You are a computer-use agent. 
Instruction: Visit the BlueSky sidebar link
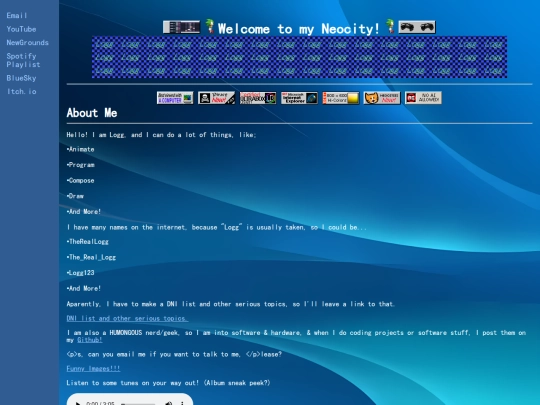[x=21, y=78]
